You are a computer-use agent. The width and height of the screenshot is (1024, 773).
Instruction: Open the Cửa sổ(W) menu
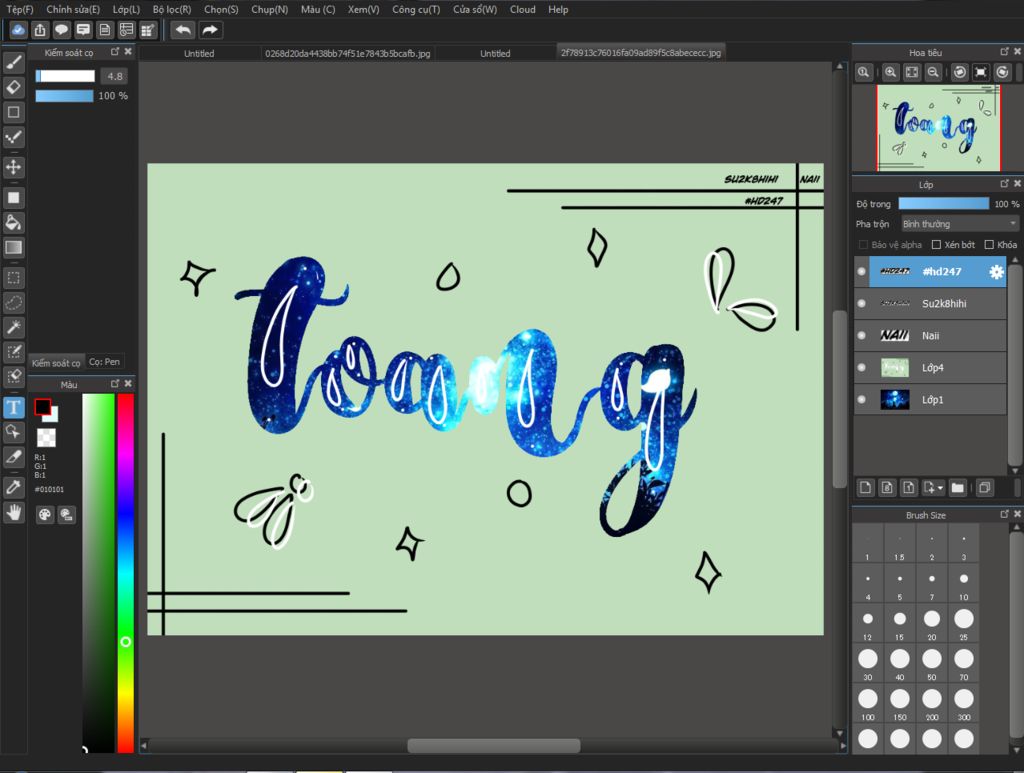(475, 9)
